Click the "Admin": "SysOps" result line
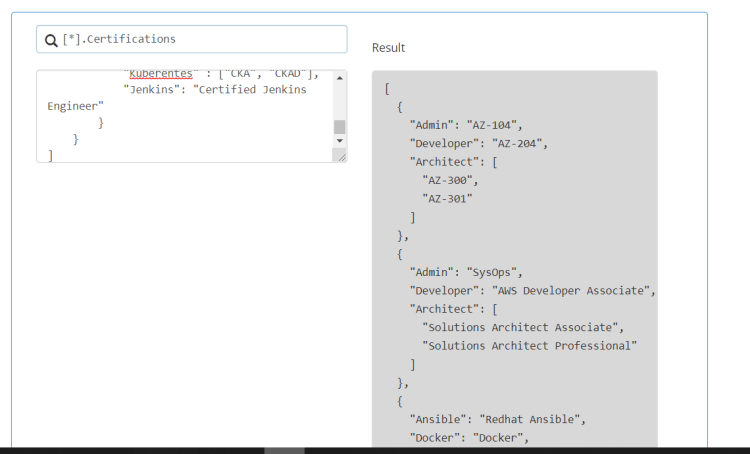The image size is (750, 454). pyautogui.click(x=466, y=272)
